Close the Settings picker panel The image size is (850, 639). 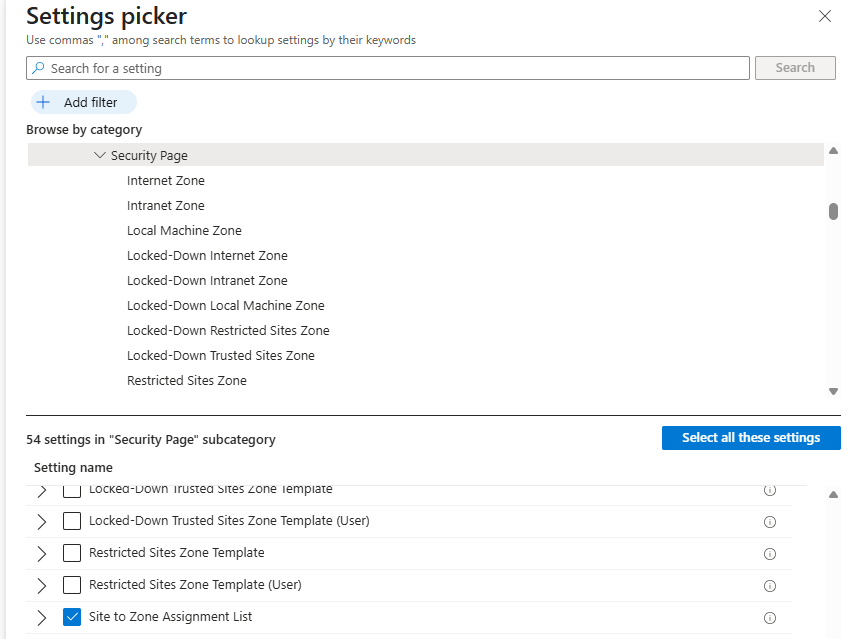(825, 16)
